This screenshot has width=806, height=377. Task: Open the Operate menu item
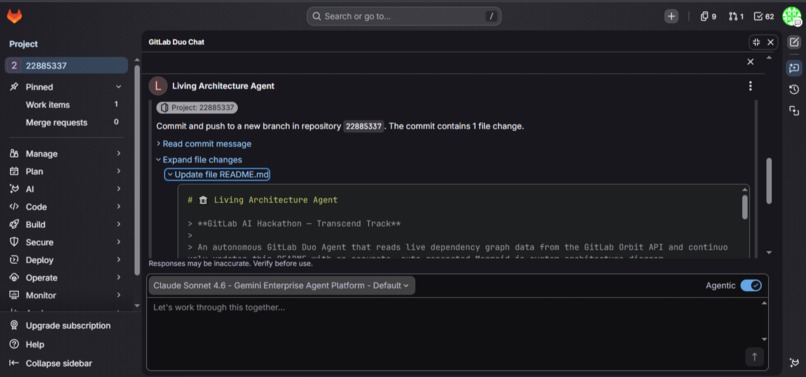pyautogui.click(x=66, y=277)
